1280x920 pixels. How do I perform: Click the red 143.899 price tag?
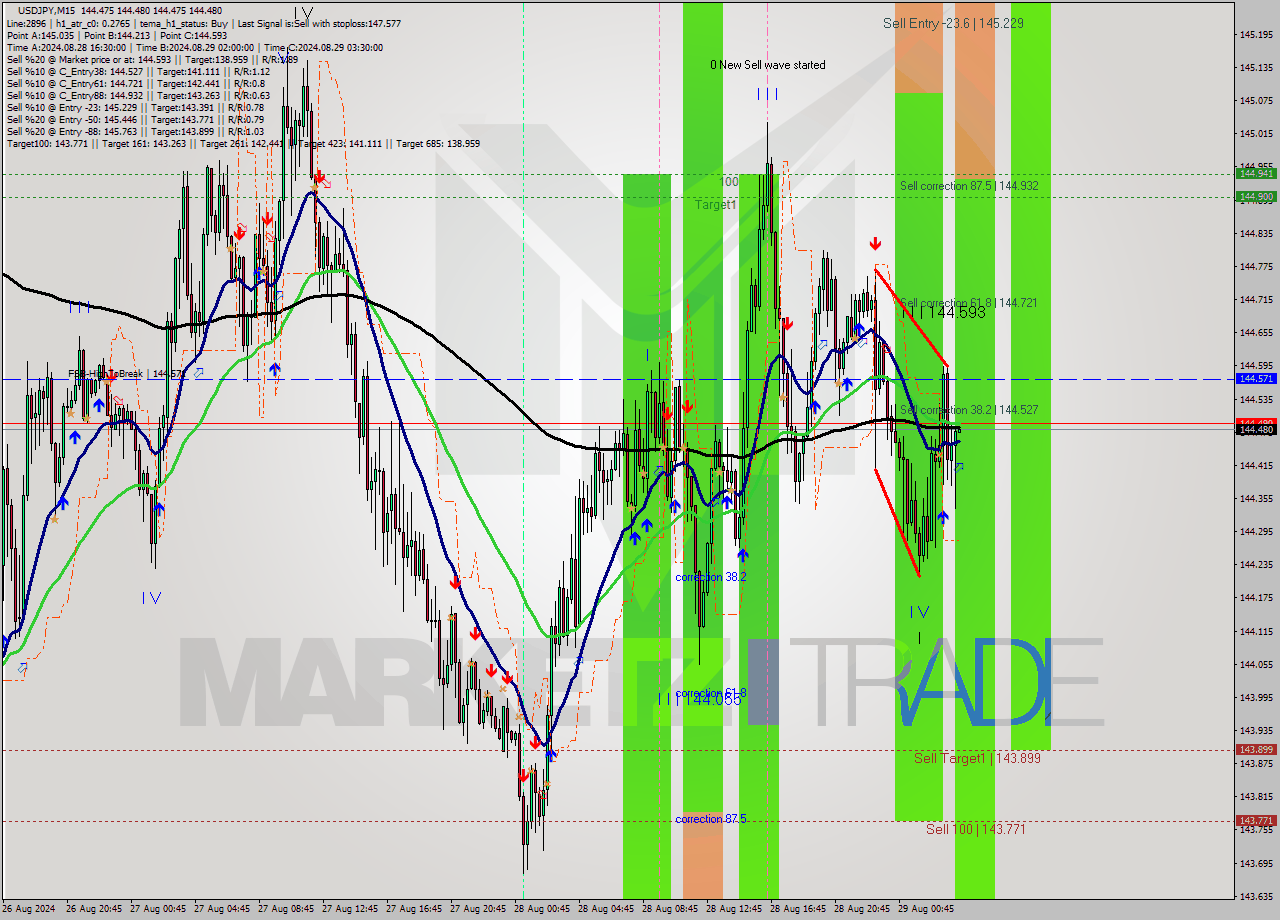tap(1256, 750)
